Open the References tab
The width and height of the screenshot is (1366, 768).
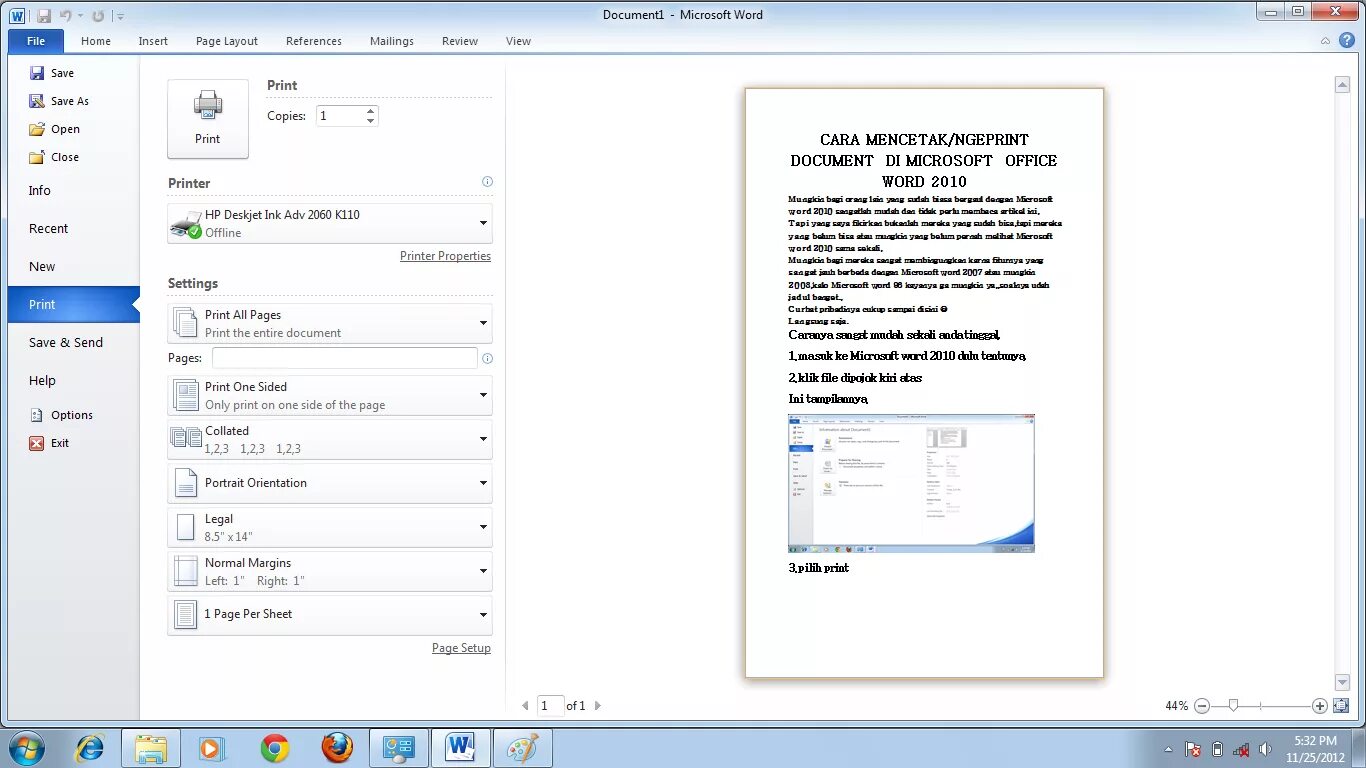pos(314,41)
